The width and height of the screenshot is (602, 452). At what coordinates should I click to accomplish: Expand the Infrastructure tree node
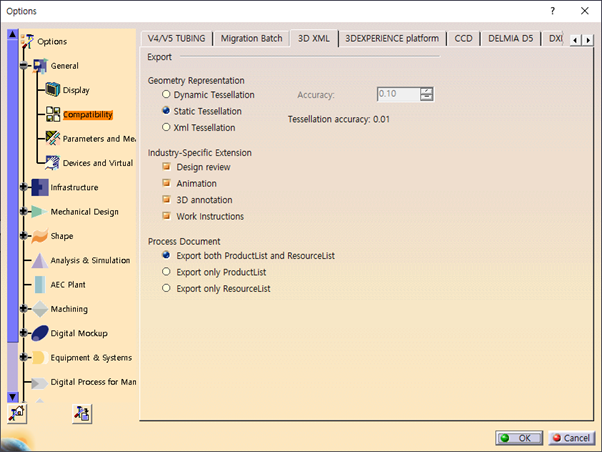coord(24,187)
